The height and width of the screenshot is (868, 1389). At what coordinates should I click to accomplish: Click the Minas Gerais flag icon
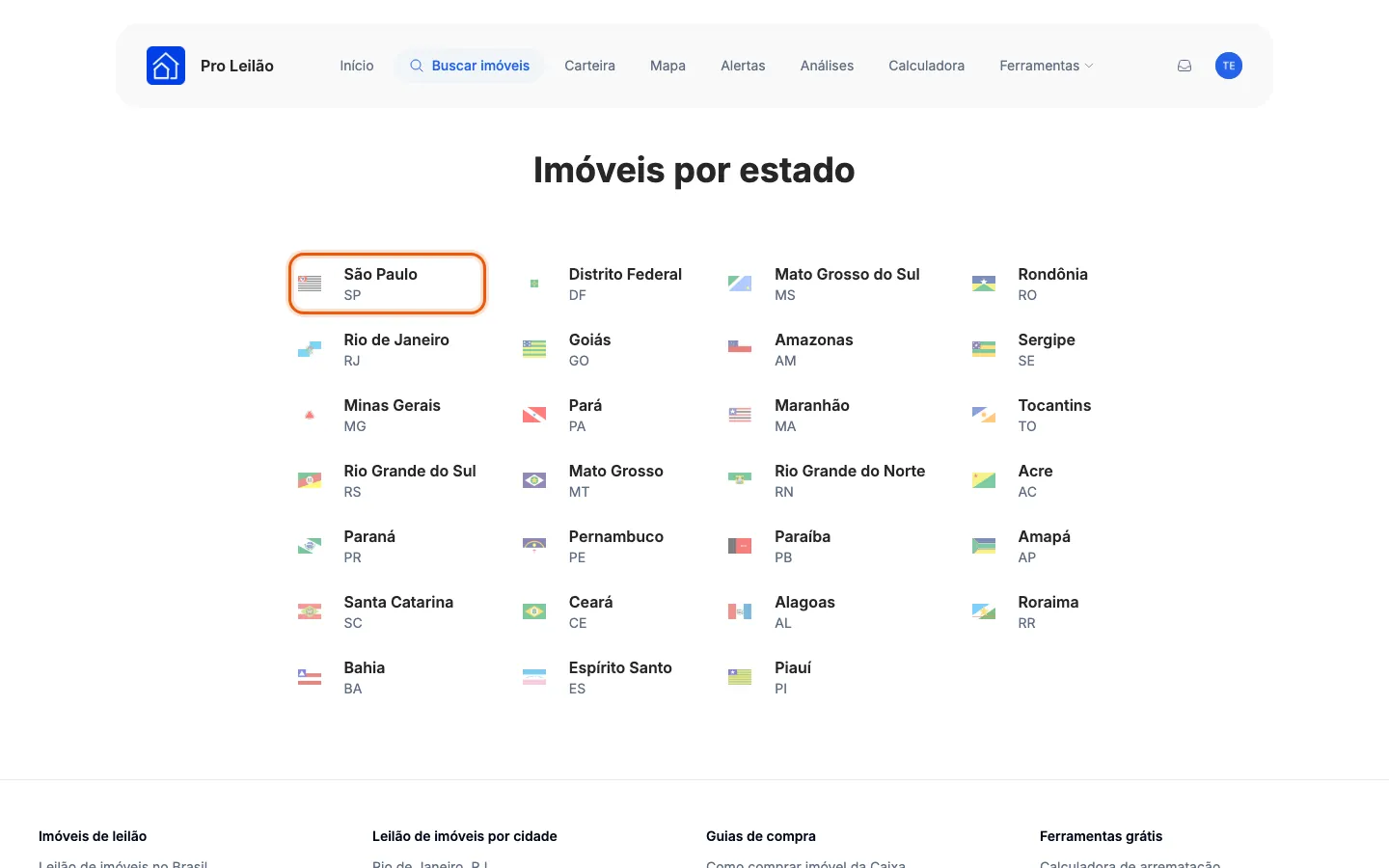310,415
